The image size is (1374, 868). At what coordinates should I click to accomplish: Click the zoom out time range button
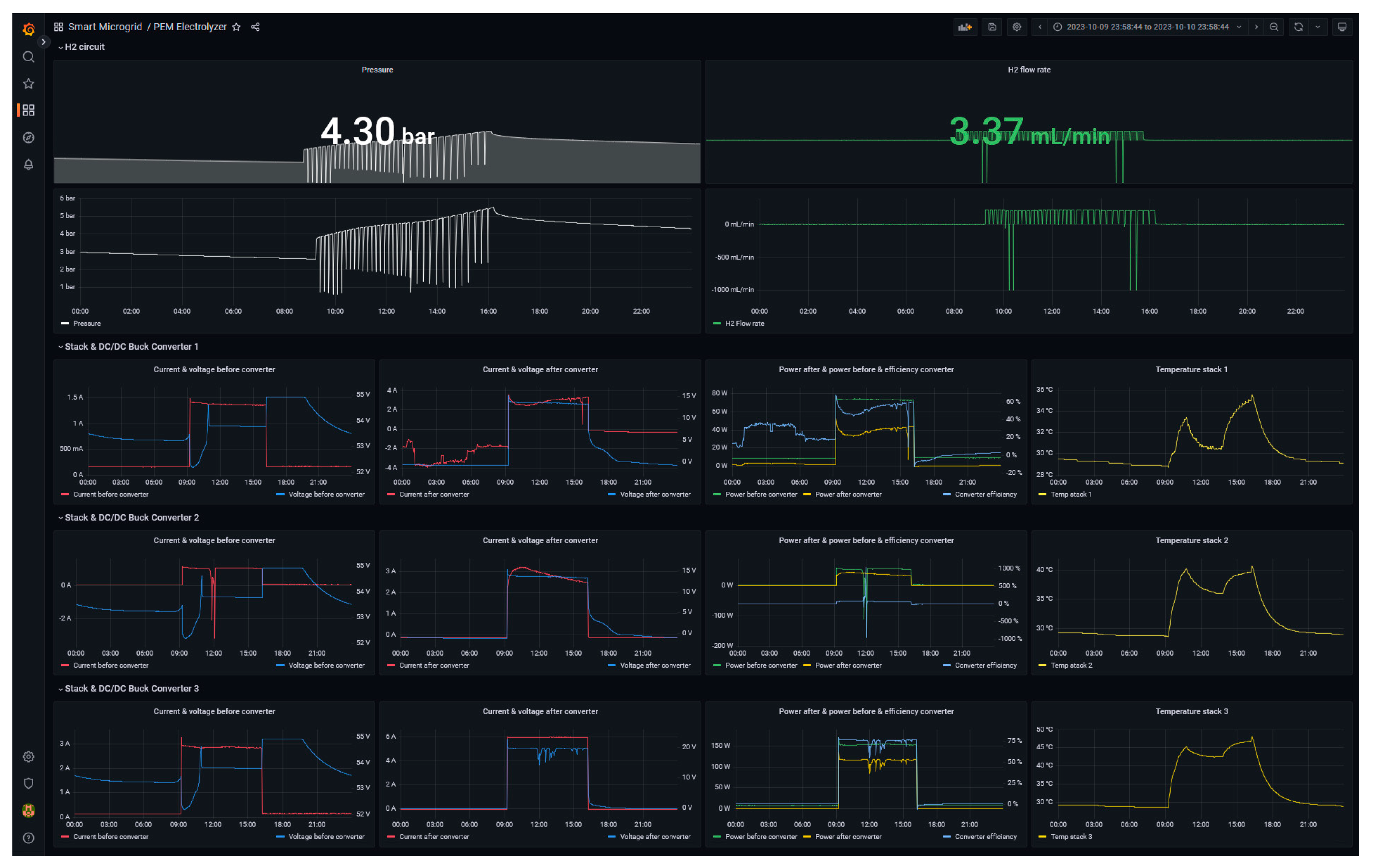[x=1273, y=27]
